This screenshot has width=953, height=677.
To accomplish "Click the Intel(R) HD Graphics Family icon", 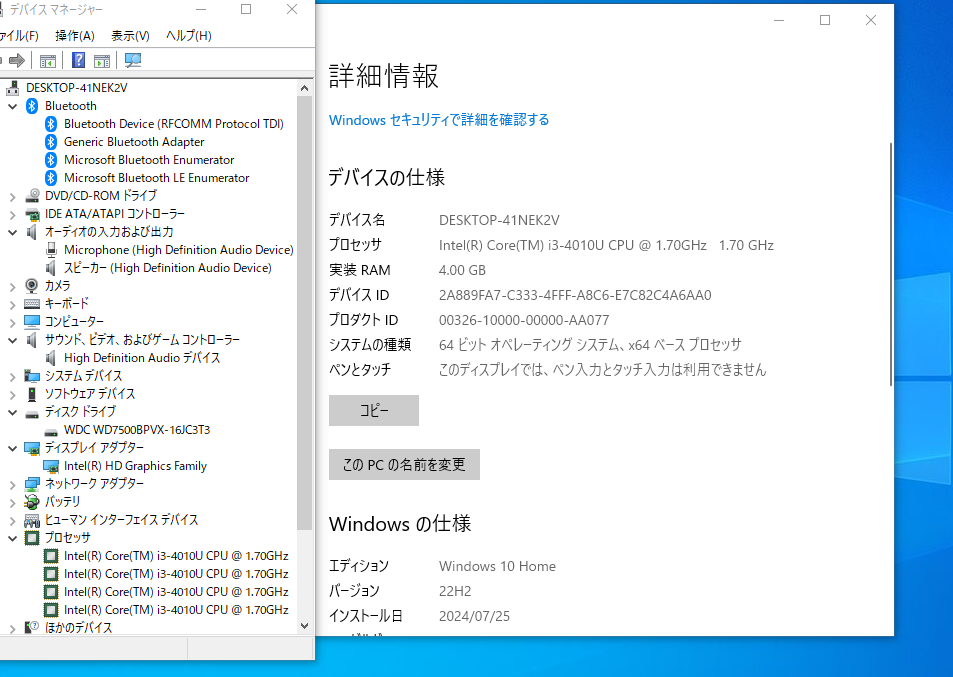I will 51,466.
